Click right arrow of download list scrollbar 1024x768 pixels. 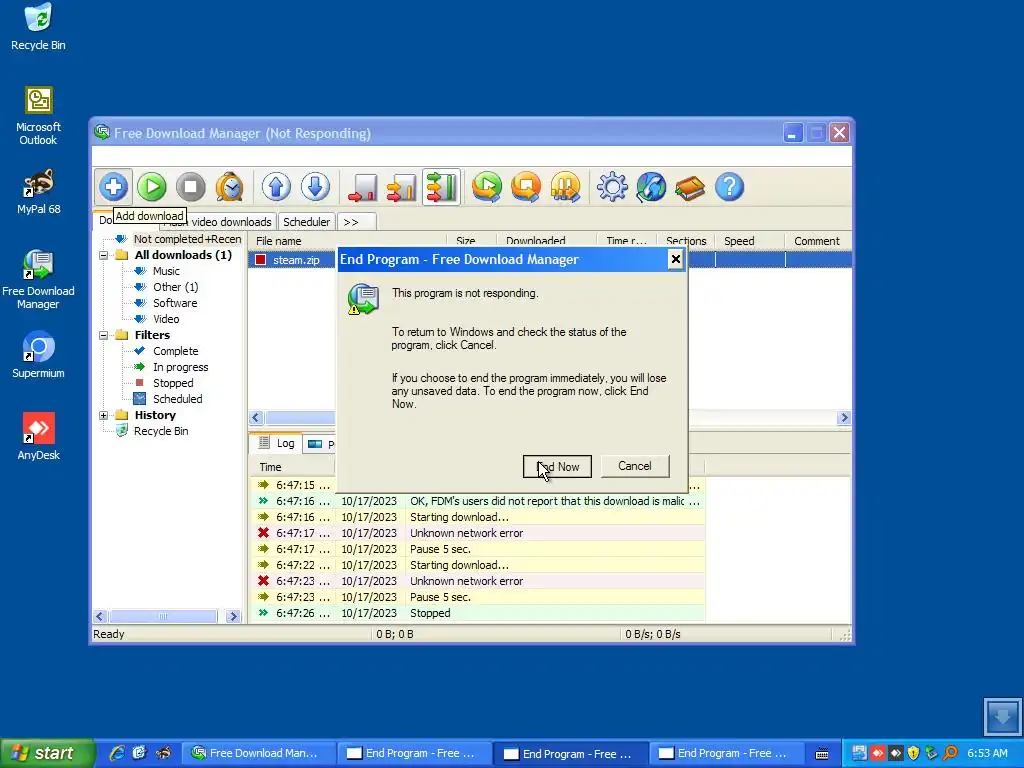pyautogui.click(x=844, y=418)
